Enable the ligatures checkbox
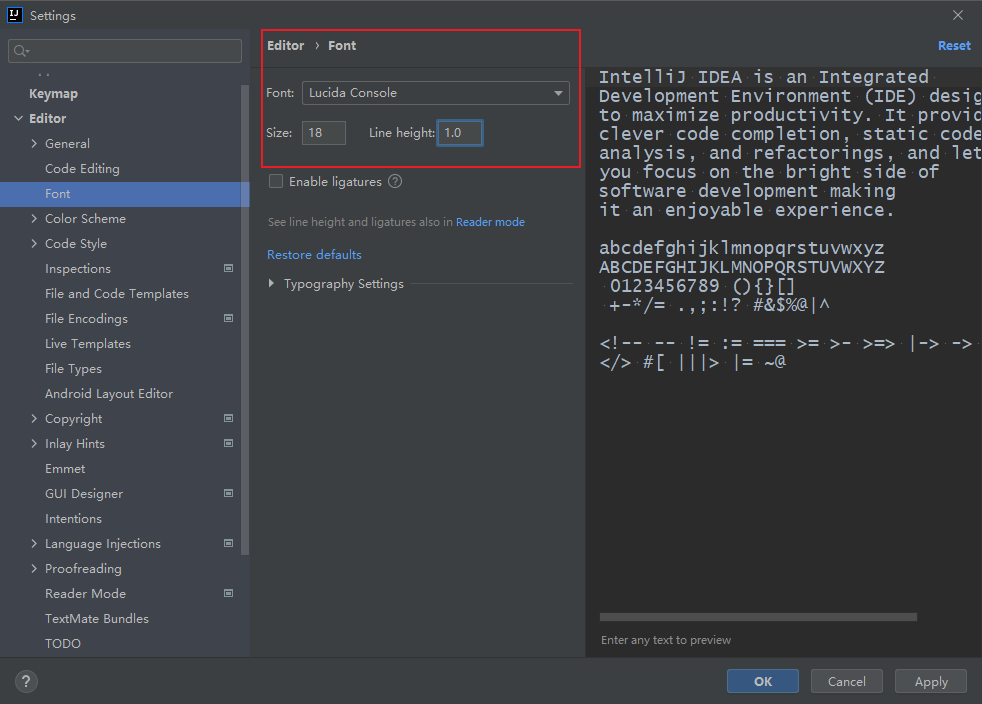Viewport: 982px width, 704px height. [x=276, y=182]
